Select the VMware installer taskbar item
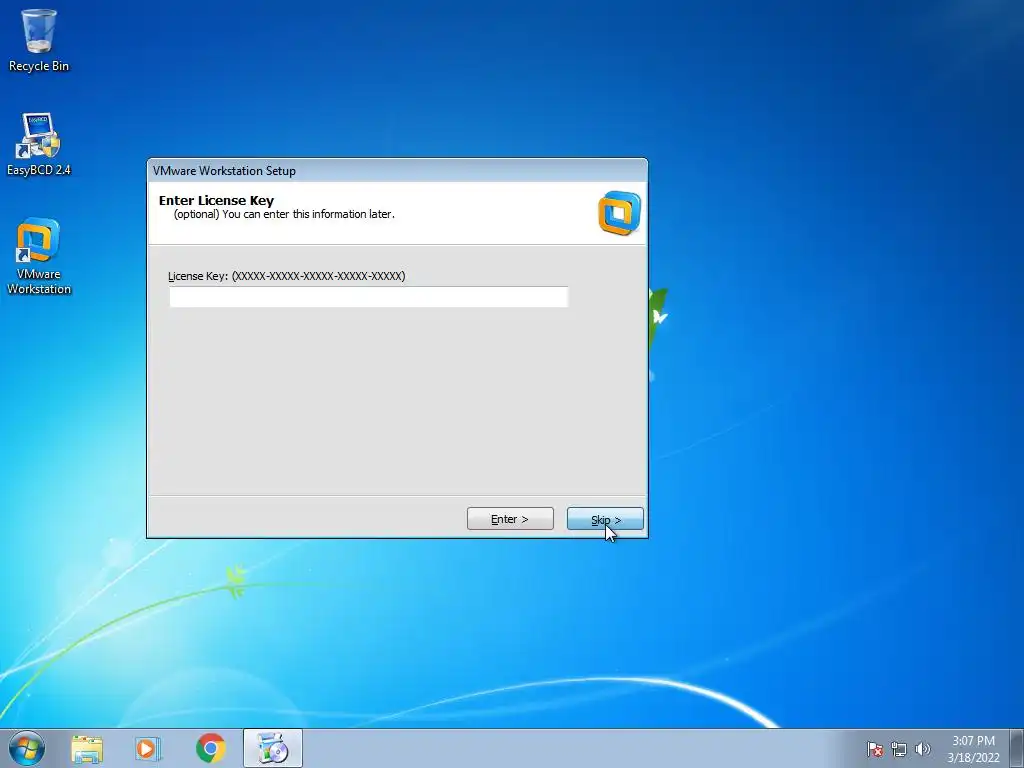The height and width of the screenshot is (768, 1024). (273, 748)
